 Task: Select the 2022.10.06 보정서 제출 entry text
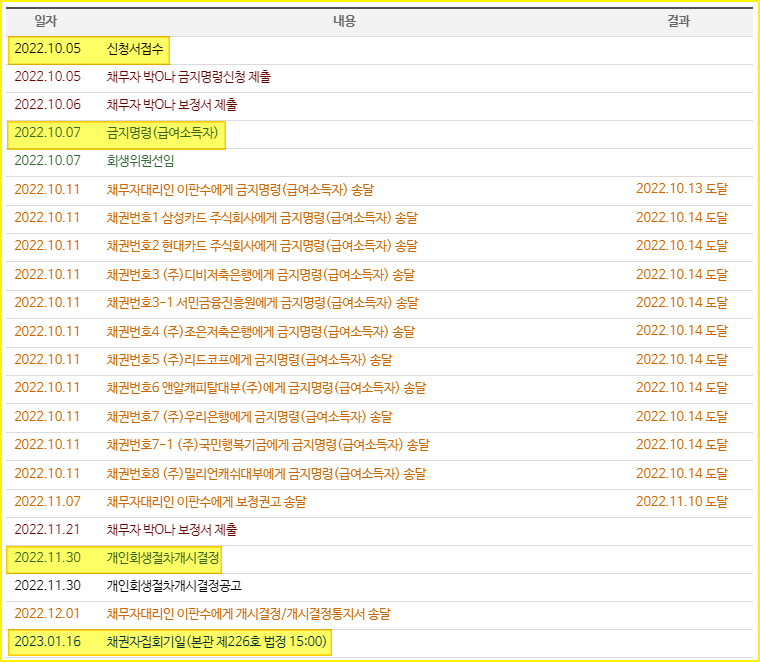coord(172,105)
